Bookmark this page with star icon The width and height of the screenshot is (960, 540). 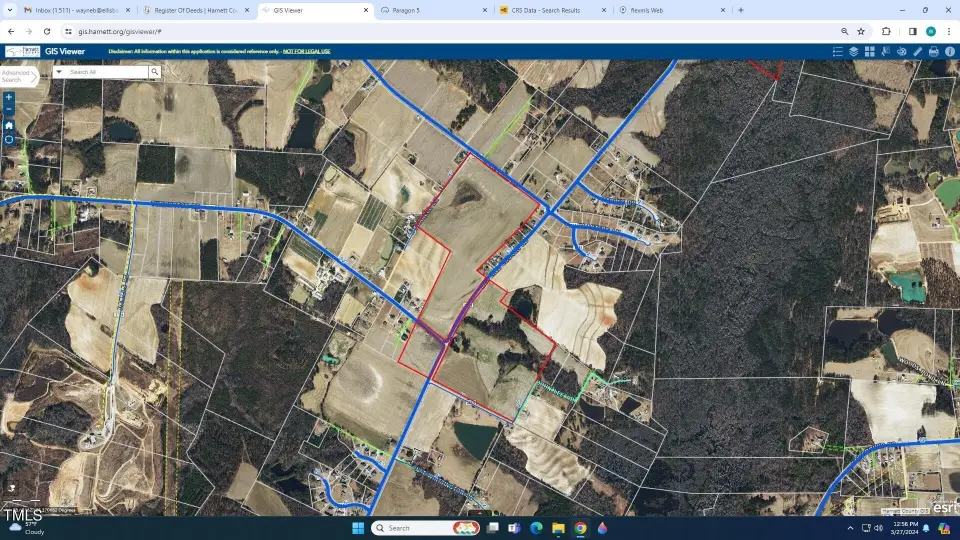coord(861,31)
